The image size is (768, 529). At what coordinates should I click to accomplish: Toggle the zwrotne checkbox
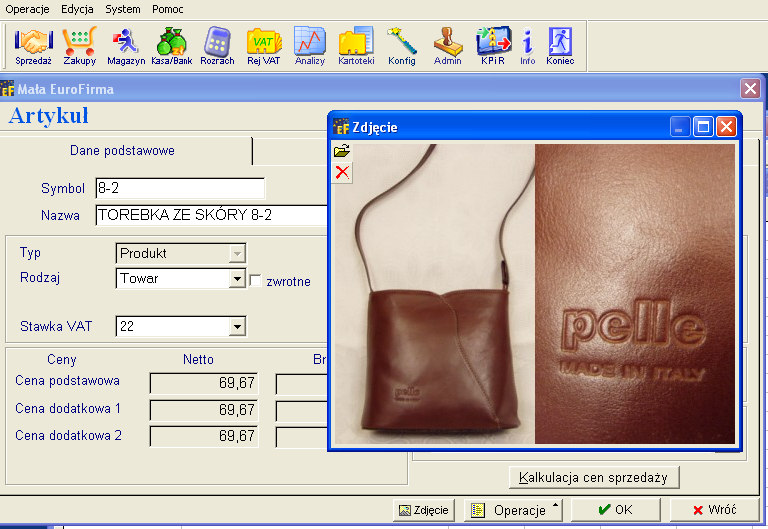click(256, 281)
